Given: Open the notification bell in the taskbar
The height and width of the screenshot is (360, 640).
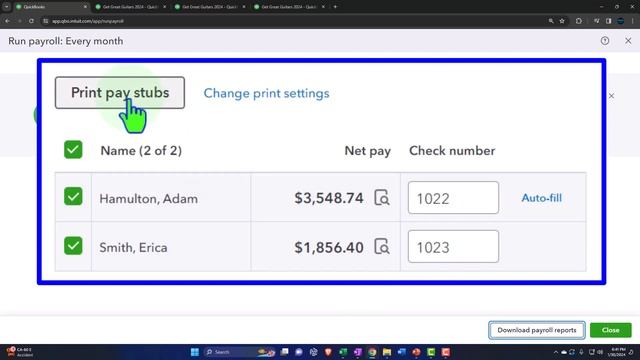Looking at the screenshot, I should pos(631,352).
